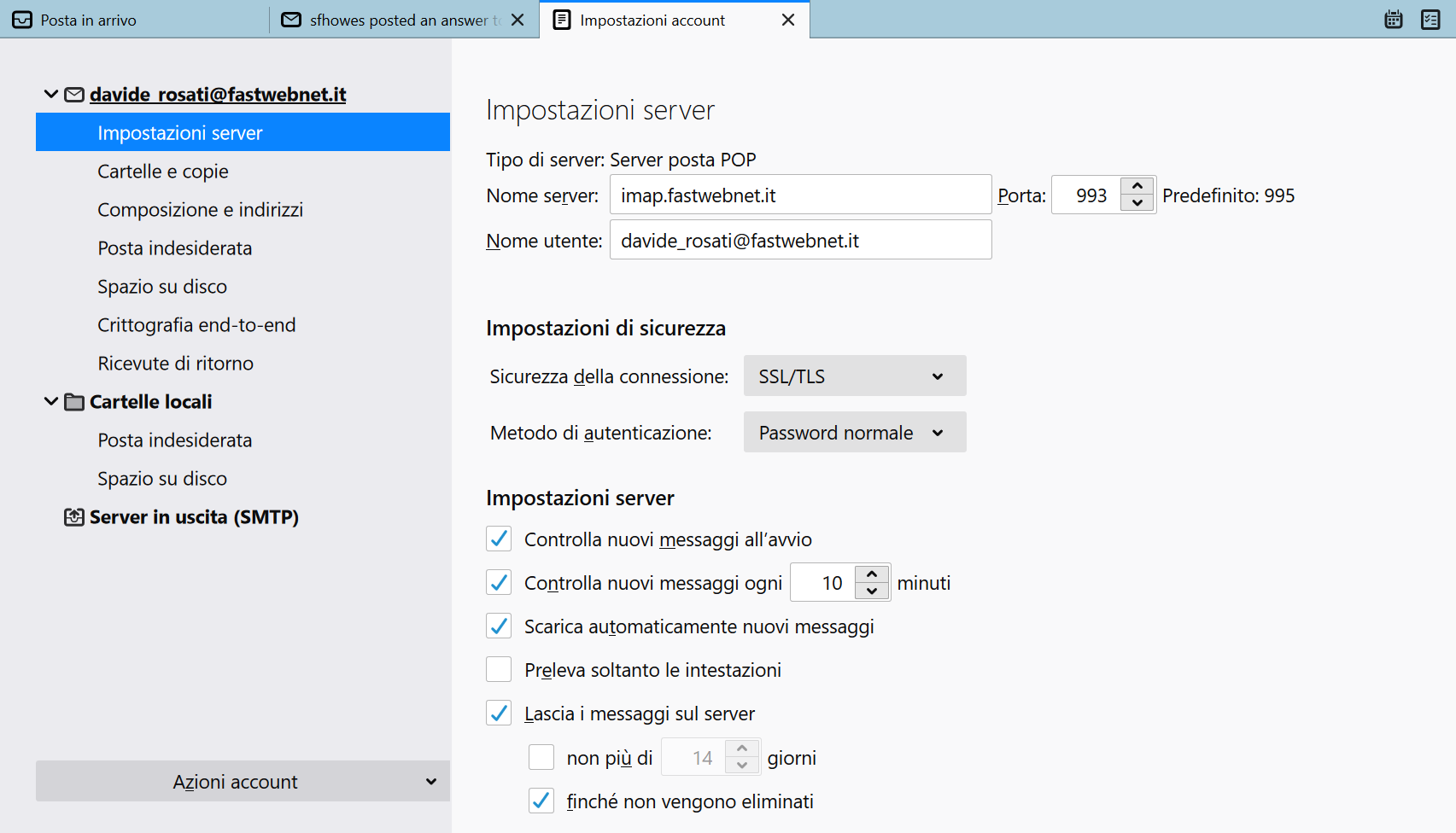Switch to Posta in arrivo tab

[x=88, y=20]
